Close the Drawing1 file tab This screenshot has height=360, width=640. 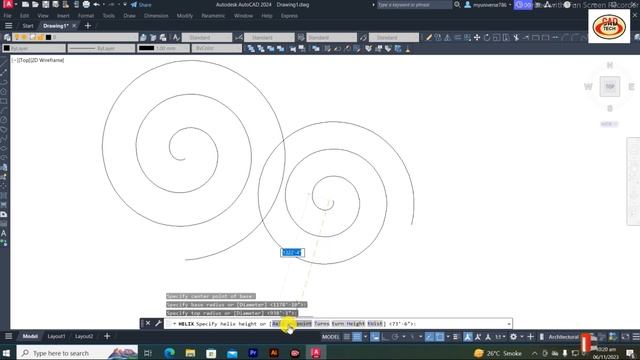pos(74,26)
